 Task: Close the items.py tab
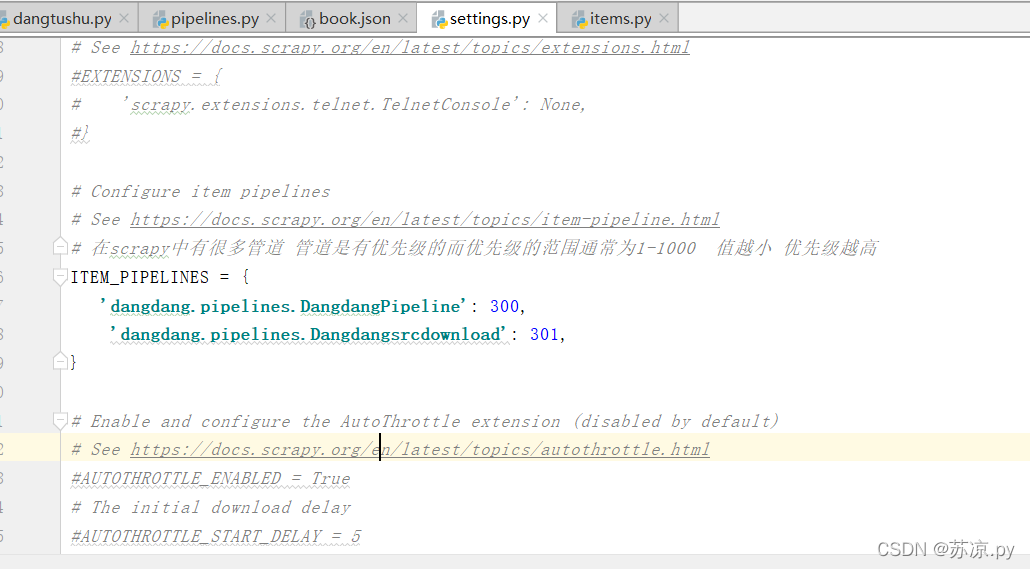[x=663, y=19]
